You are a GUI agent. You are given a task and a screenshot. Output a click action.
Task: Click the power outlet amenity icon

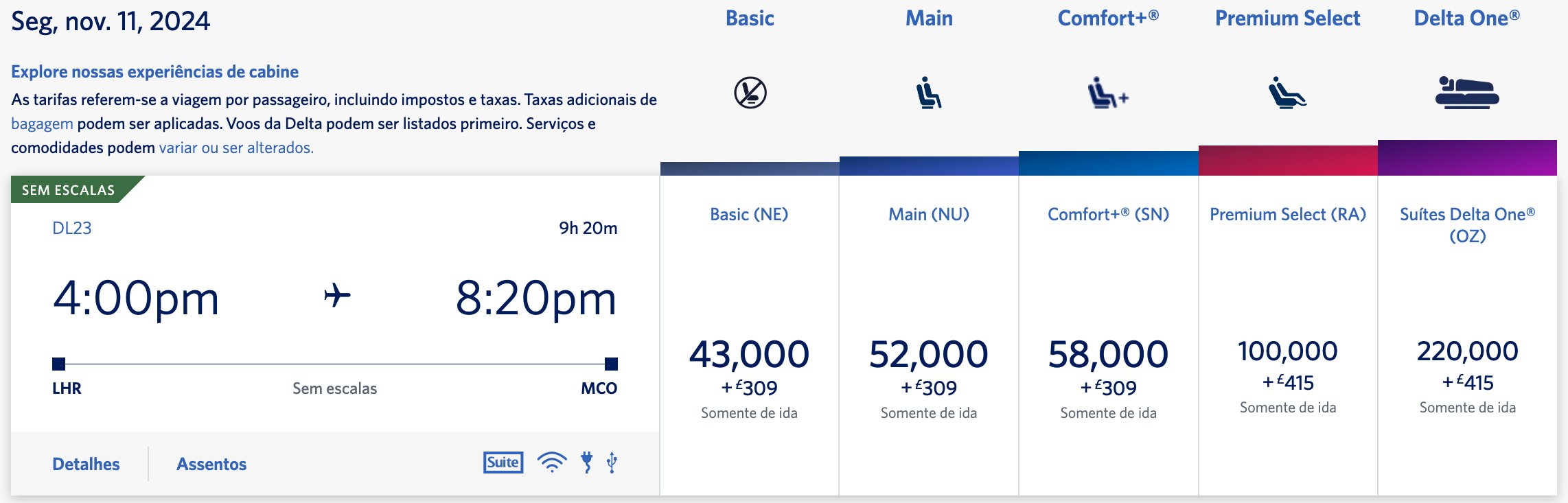coord(587,463)
